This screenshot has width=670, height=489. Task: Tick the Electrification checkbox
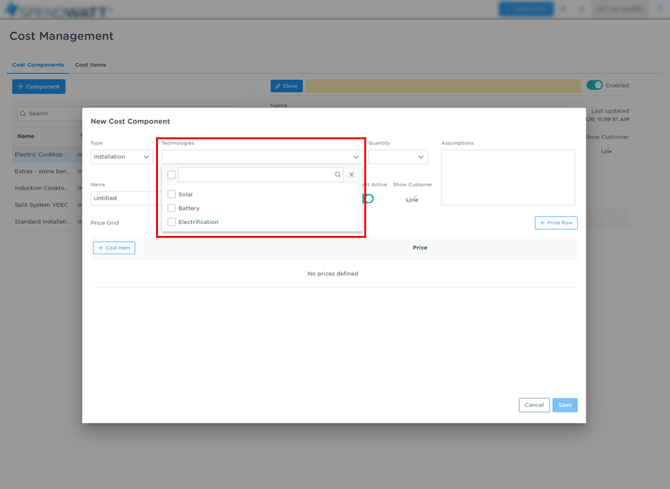[x=171, y=222]
